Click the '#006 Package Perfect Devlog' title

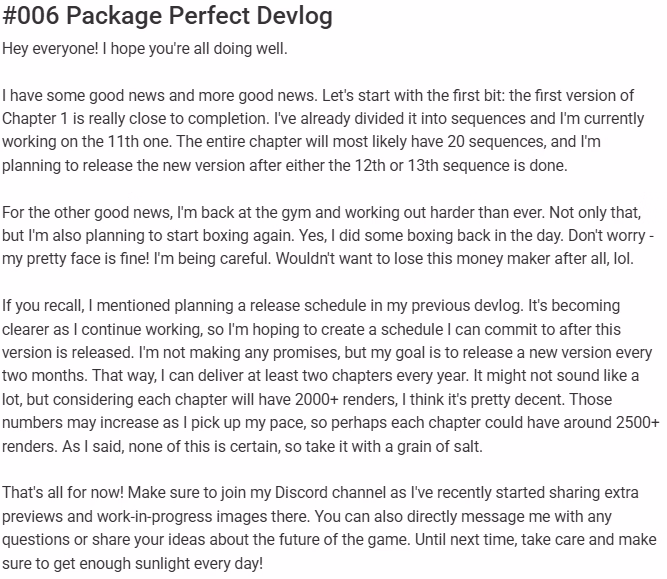(167, 16)
